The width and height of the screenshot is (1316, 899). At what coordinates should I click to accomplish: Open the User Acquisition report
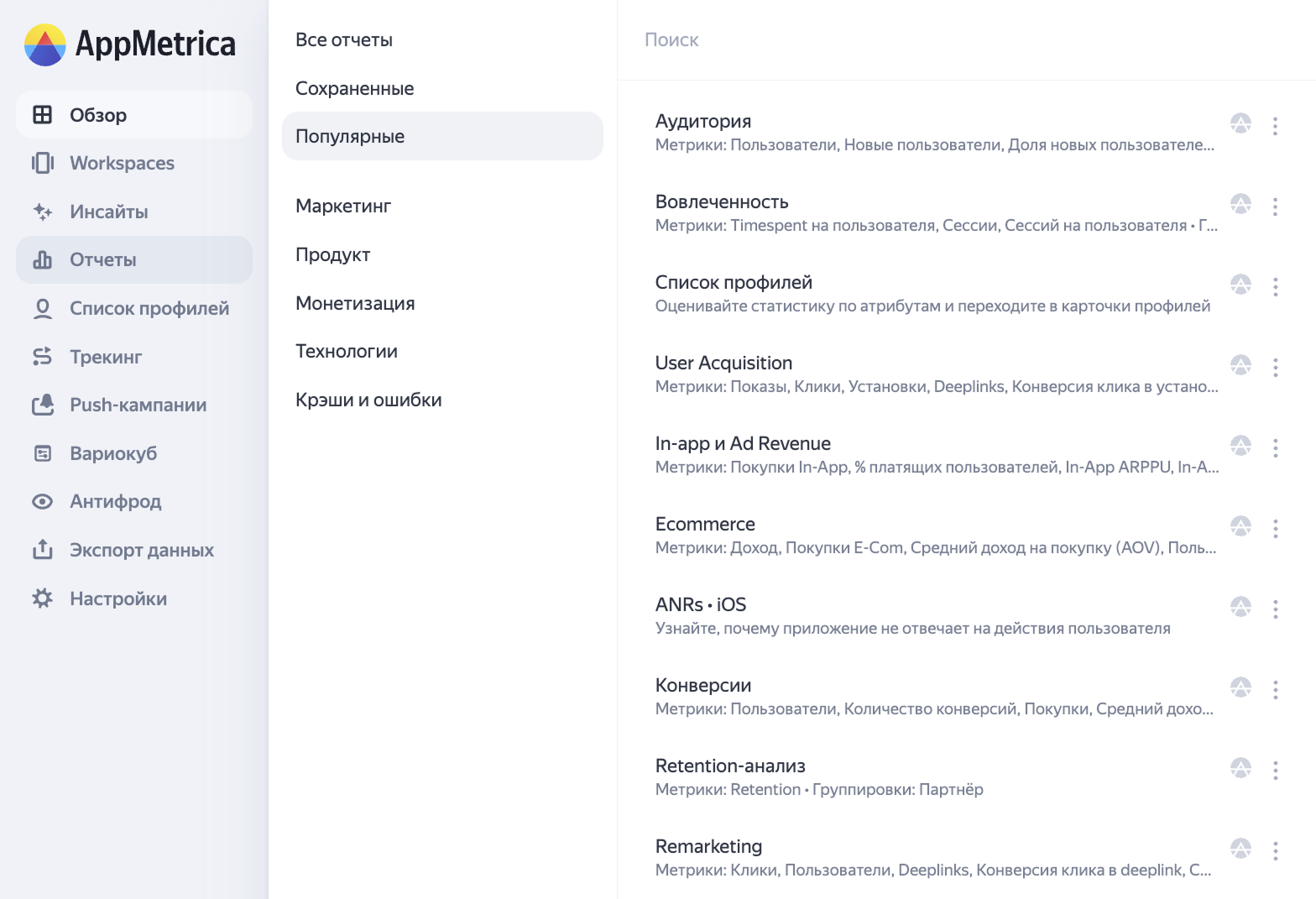coord(723,363)
